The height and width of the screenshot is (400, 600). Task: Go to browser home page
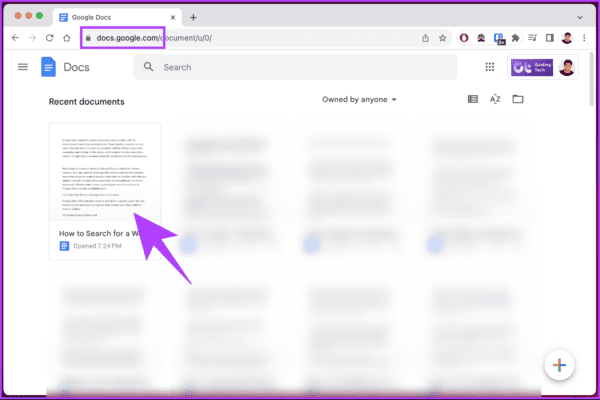pyautogui.click(x=67, y=38)
